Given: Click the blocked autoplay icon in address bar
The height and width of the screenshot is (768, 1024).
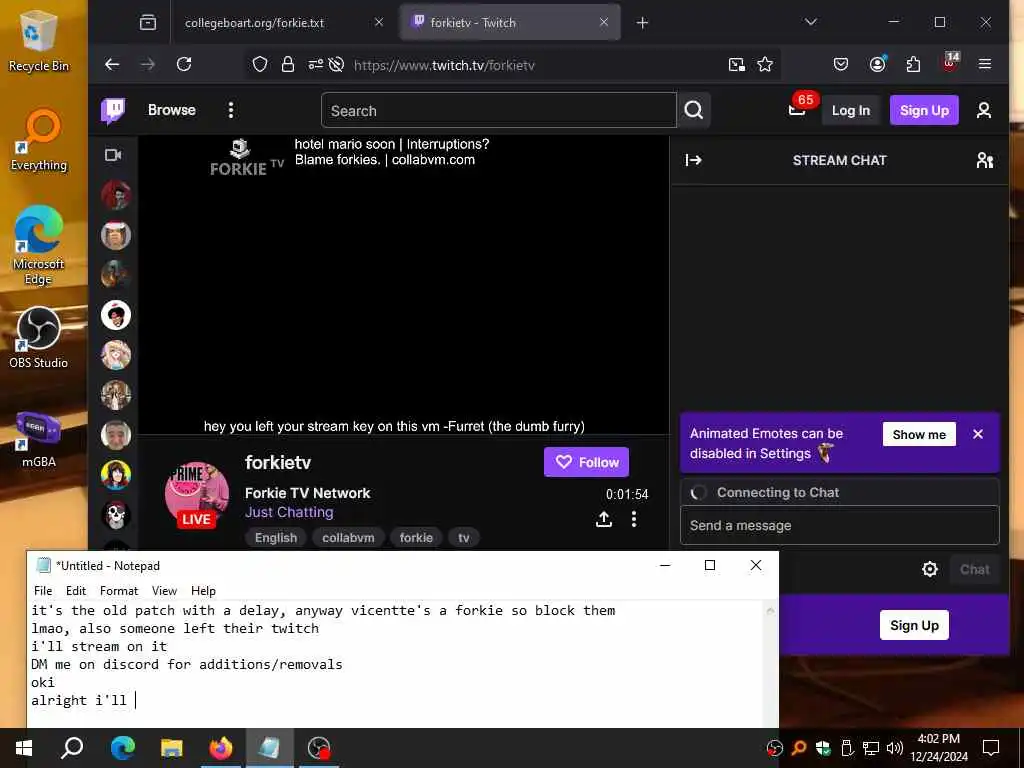Looking at the screenshot, I should (336, 65).
